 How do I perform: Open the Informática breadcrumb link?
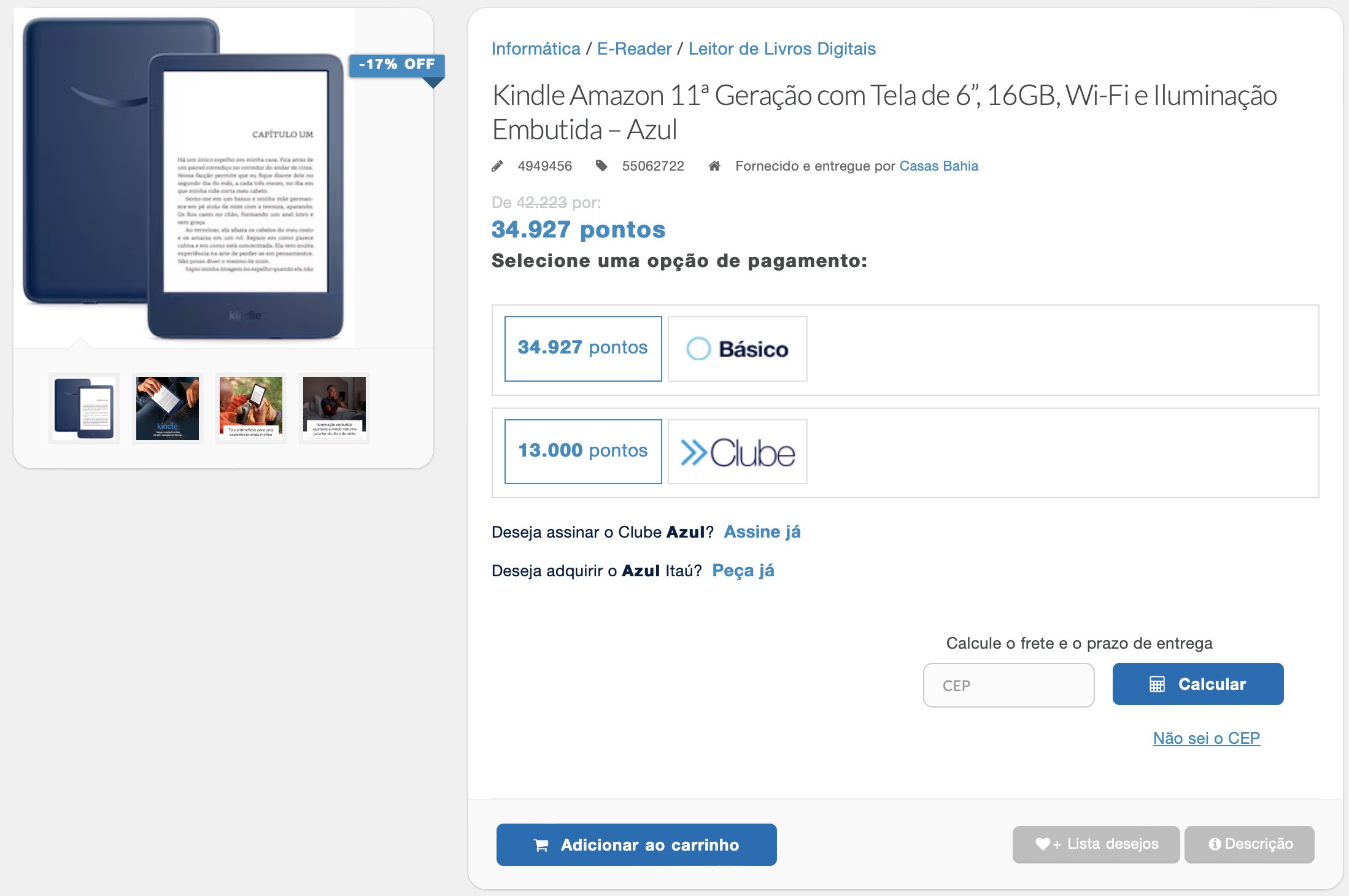pos(536,48)
